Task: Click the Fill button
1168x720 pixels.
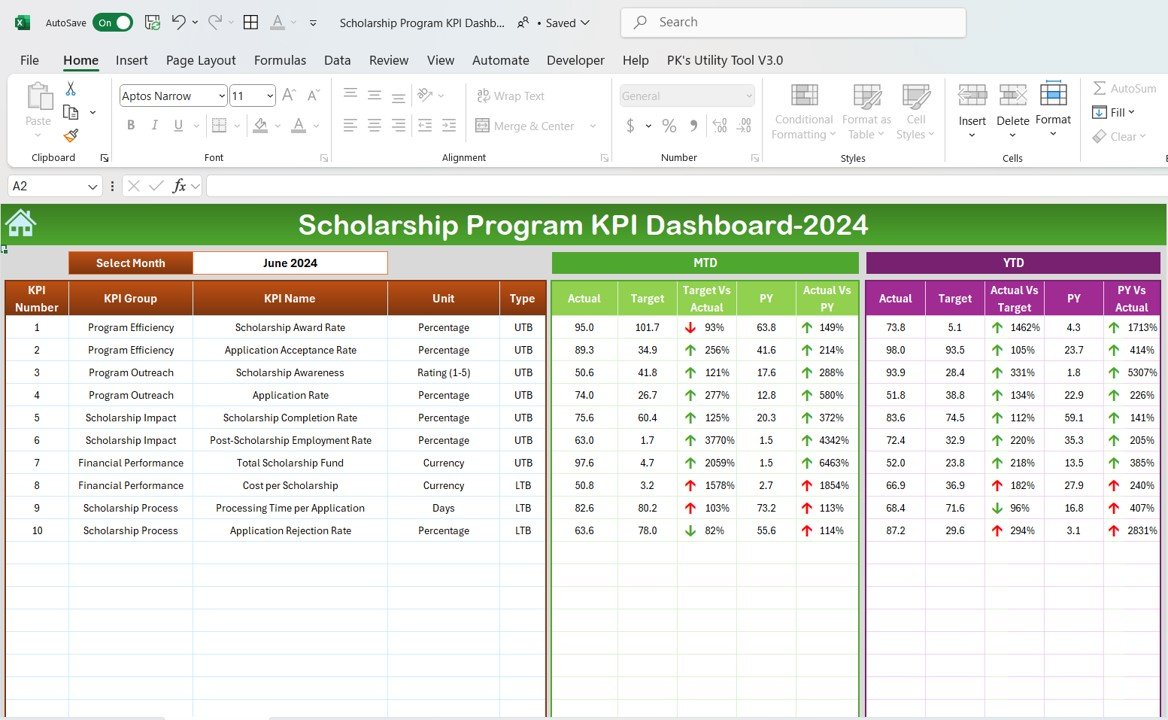Action: tap(1114, 112)
